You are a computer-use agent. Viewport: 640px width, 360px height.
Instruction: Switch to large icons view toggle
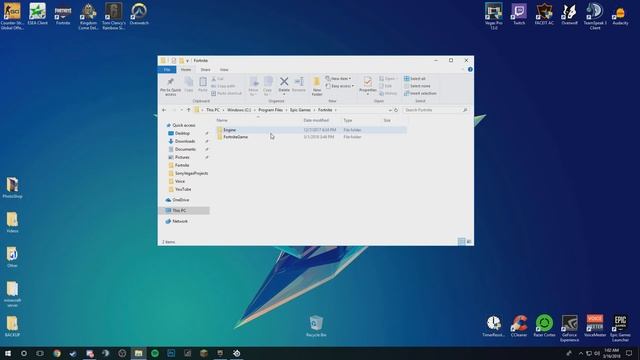pyautogui.click(x=469, y=242)
